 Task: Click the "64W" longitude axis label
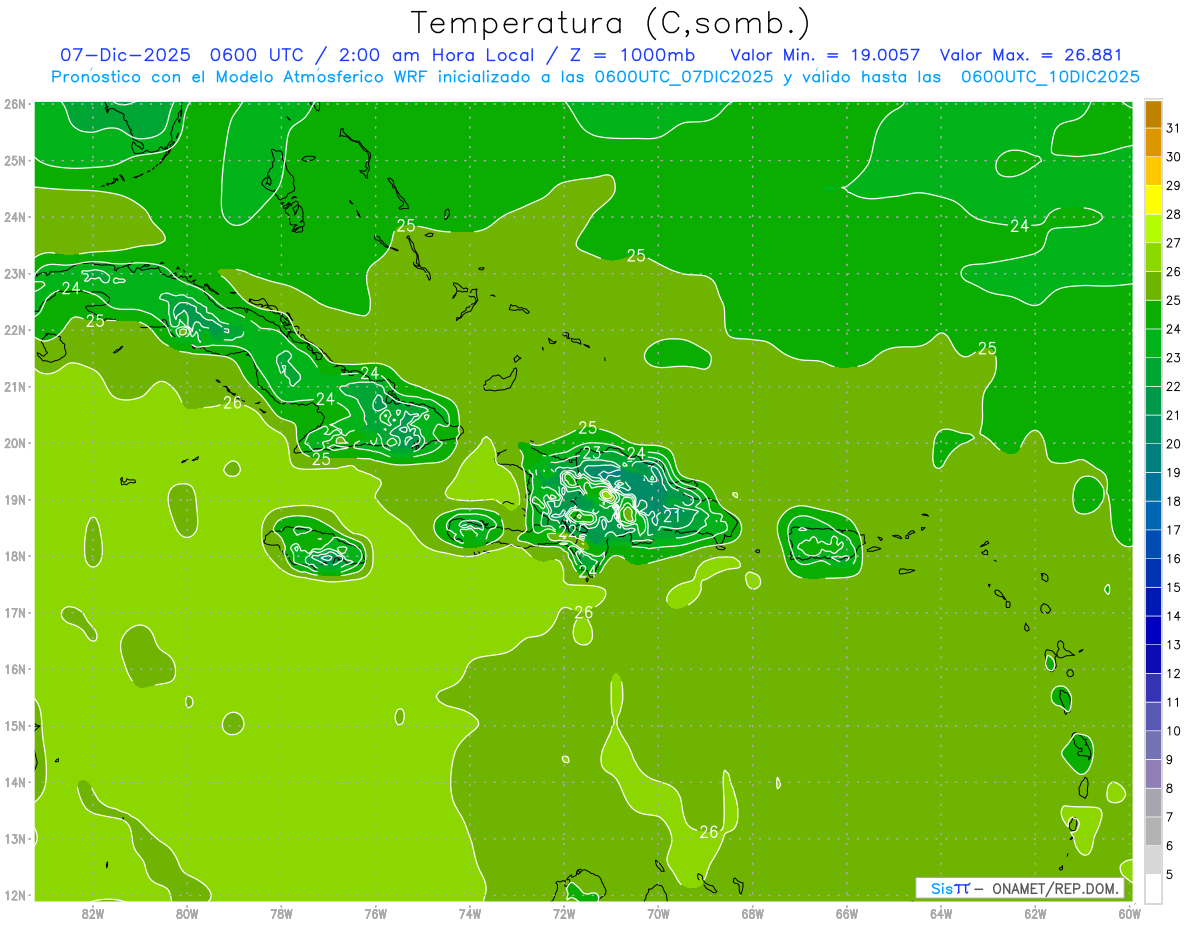click(x=941, y=912)
